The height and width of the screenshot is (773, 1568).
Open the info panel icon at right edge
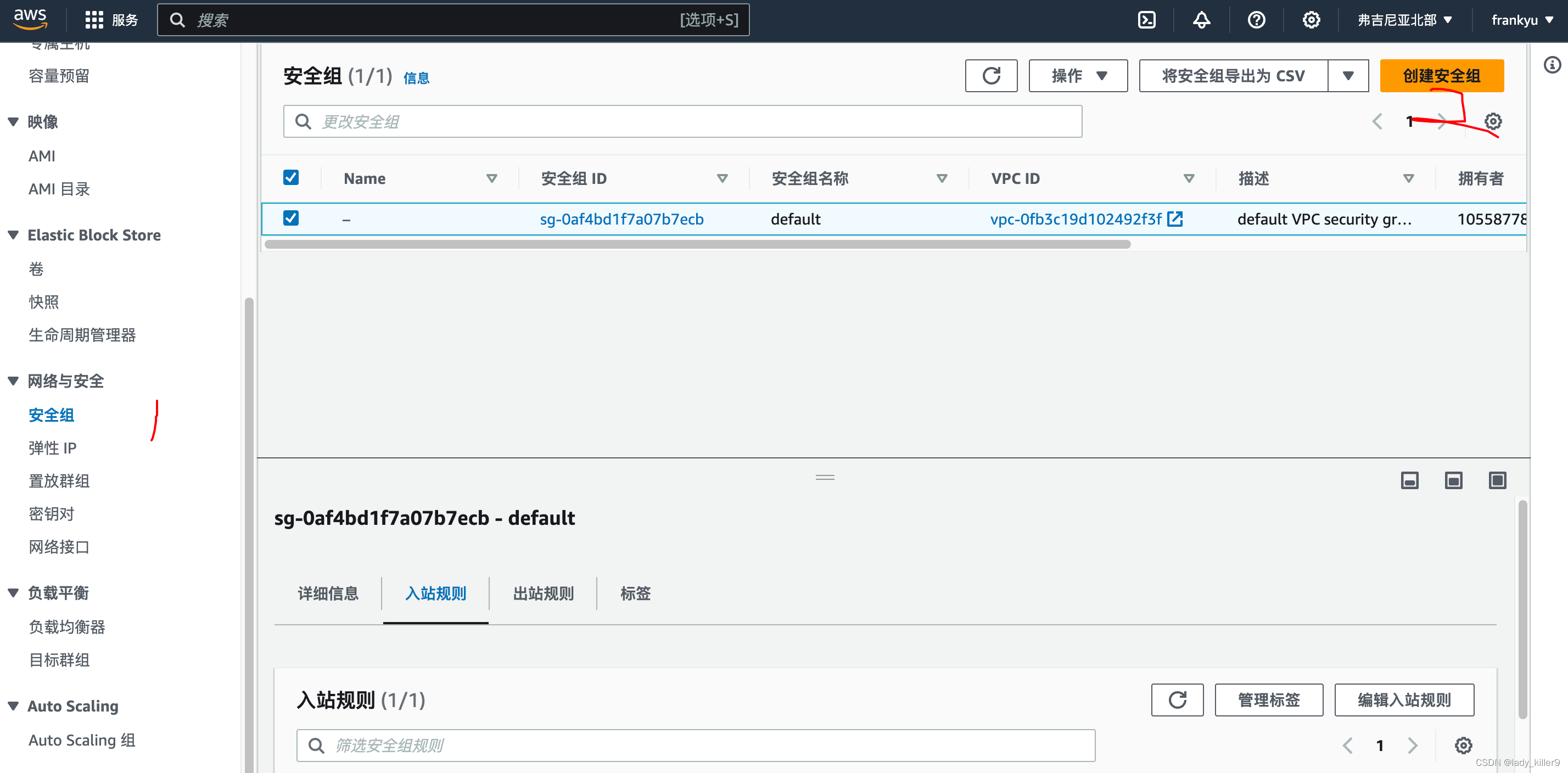tap(1552, 65)
